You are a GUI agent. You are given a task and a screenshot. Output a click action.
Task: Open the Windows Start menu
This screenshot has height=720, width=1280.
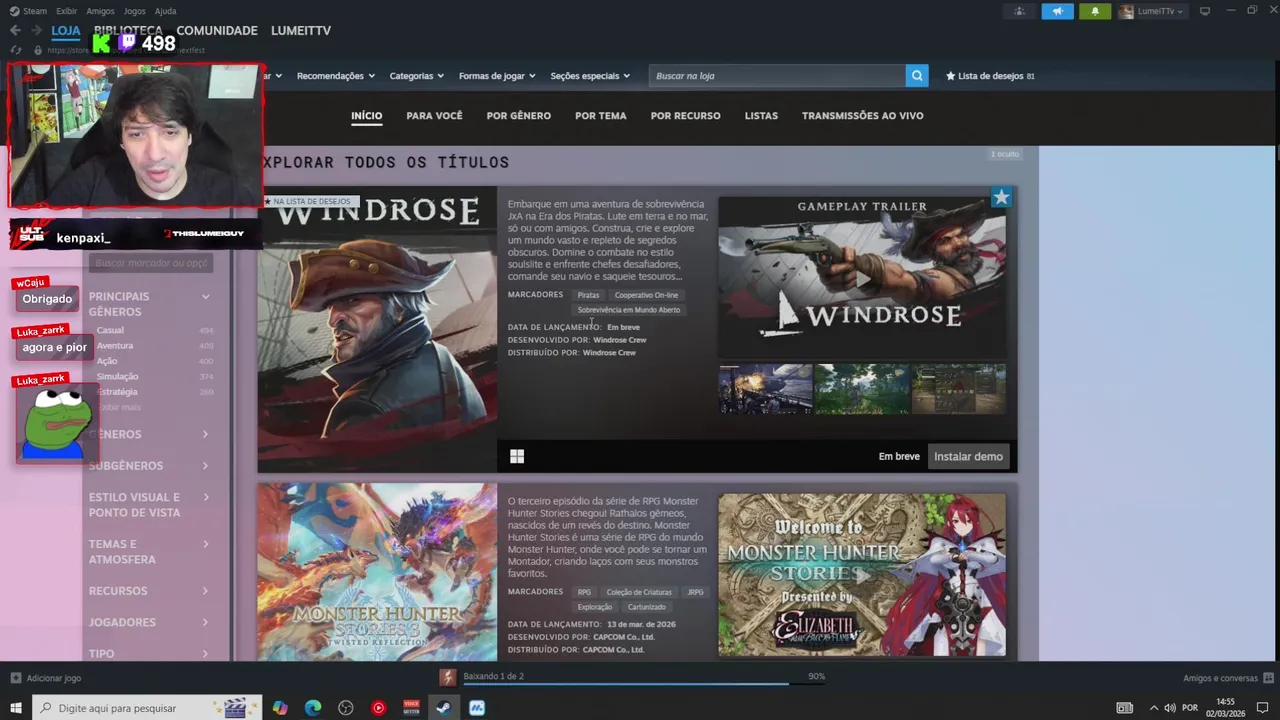(x=16, y=708)
